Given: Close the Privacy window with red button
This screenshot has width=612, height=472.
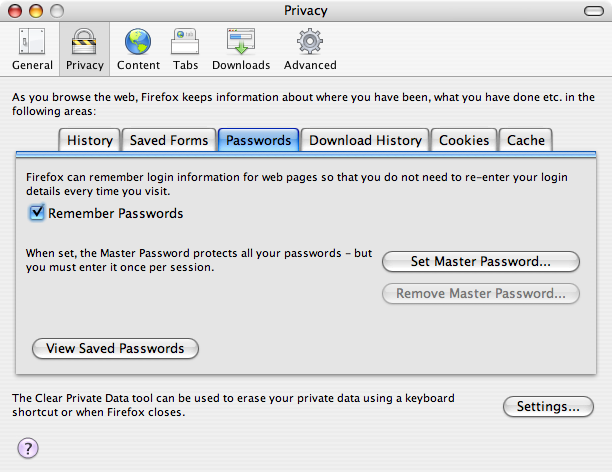Looking at the screenshot, I should [x=13, y=10].
